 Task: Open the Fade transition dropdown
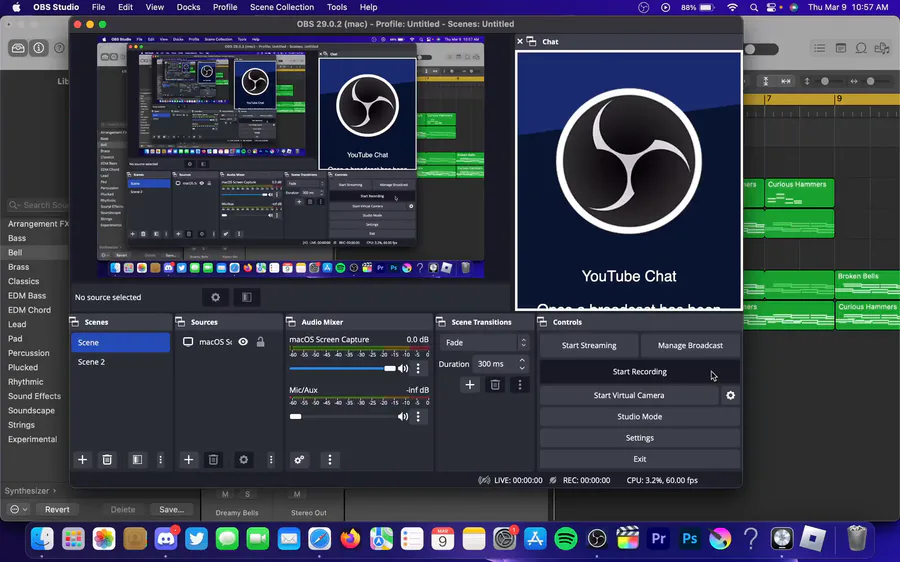point(484,343)
